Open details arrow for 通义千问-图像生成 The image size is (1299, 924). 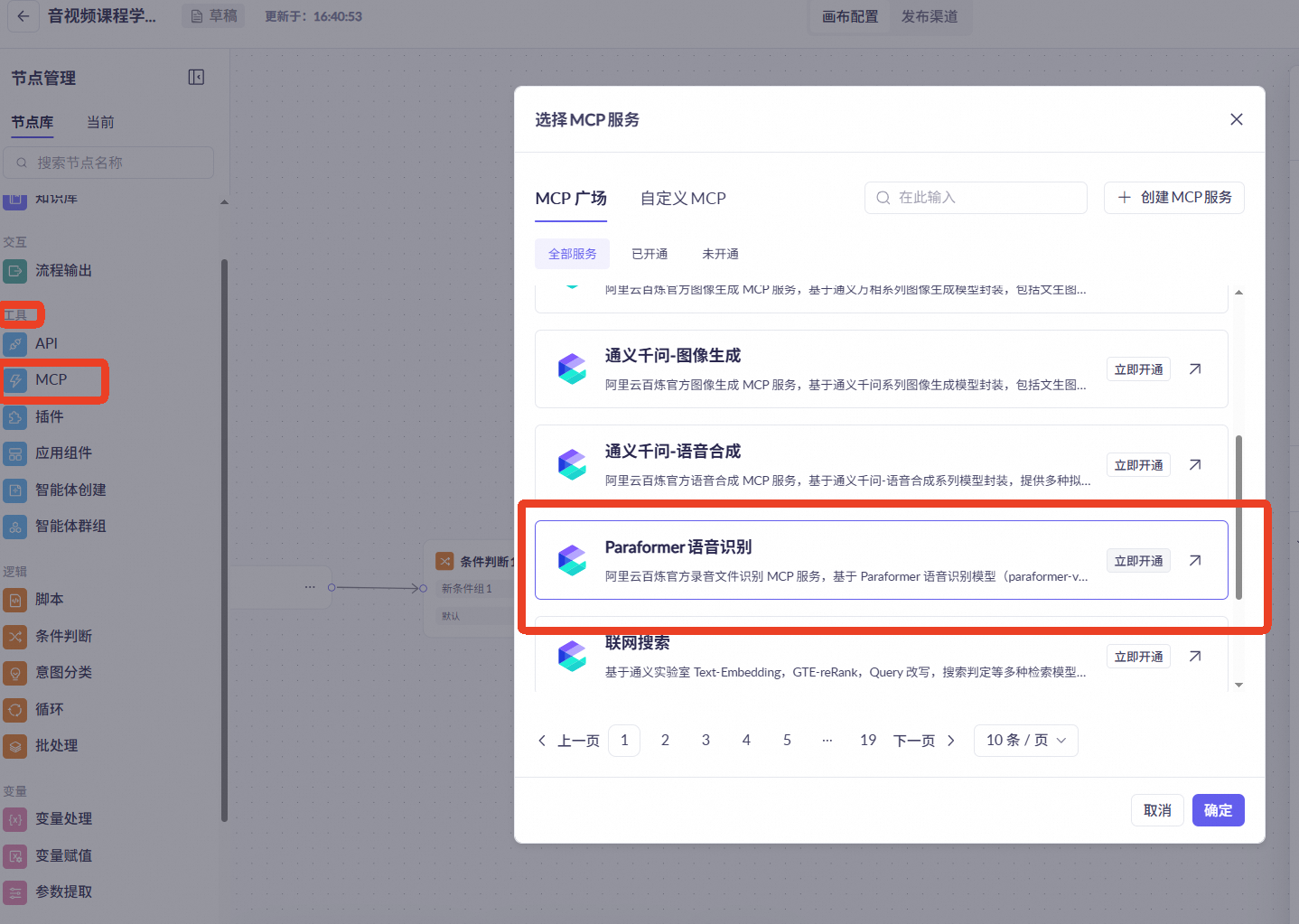1195,369
